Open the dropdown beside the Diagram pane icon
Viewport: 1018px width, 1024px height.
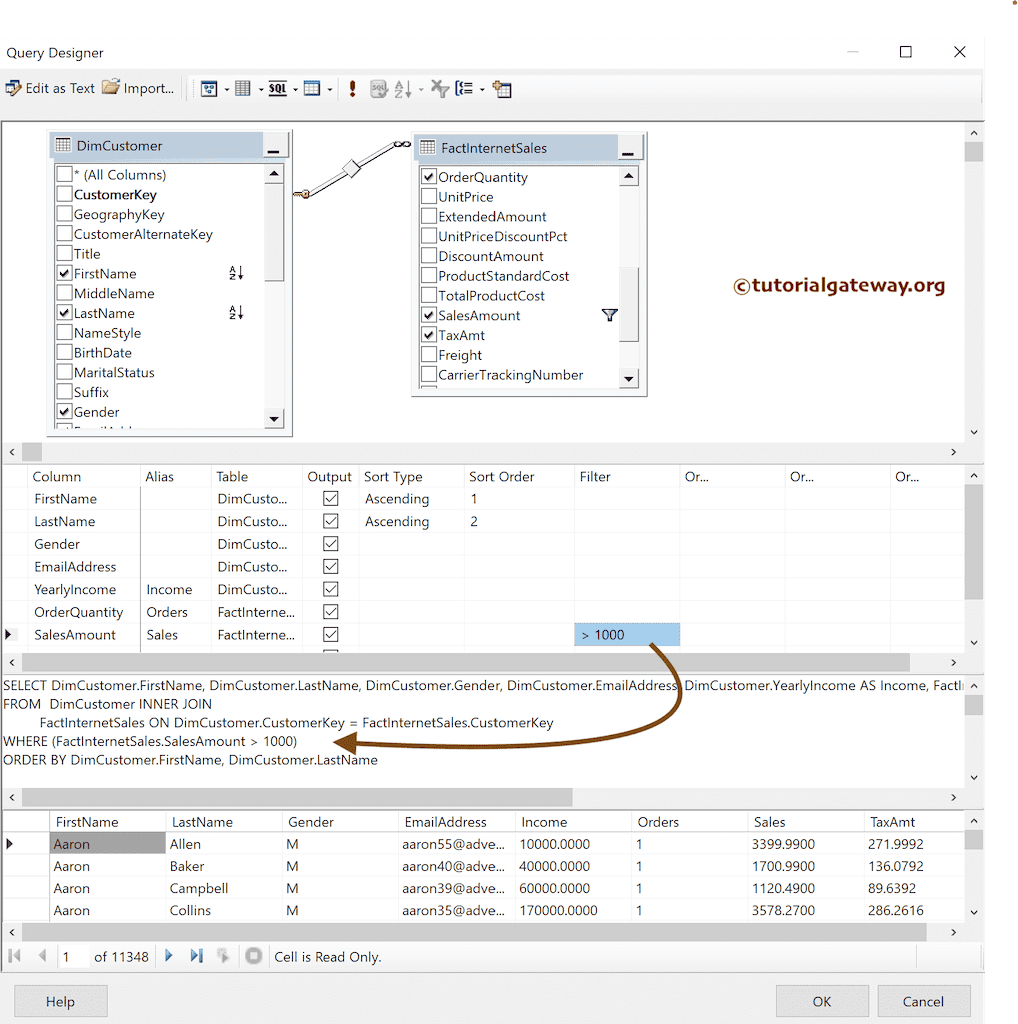tap(226, 89)
